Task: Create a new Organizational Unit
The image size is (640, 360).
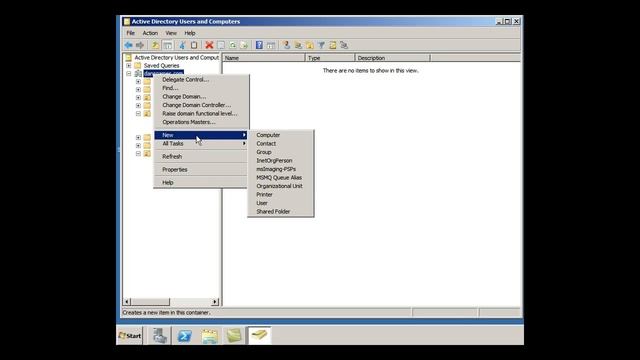Action: pyautogui.click(x=281, y=186)
